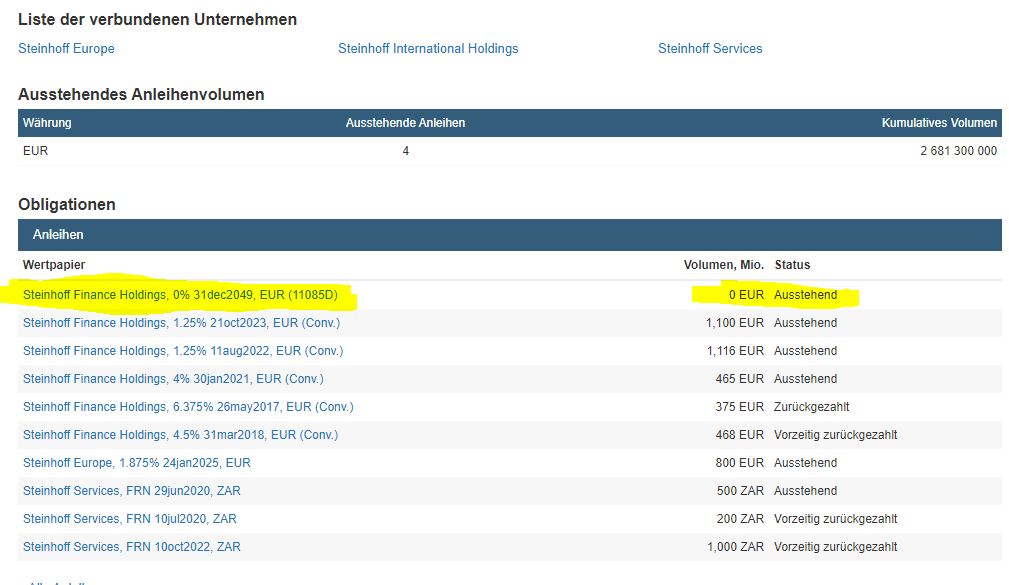1009x585 pixels.
Task: Open Steinhoff Services FRN 29jun2020 bond
Action: (132, 491)
